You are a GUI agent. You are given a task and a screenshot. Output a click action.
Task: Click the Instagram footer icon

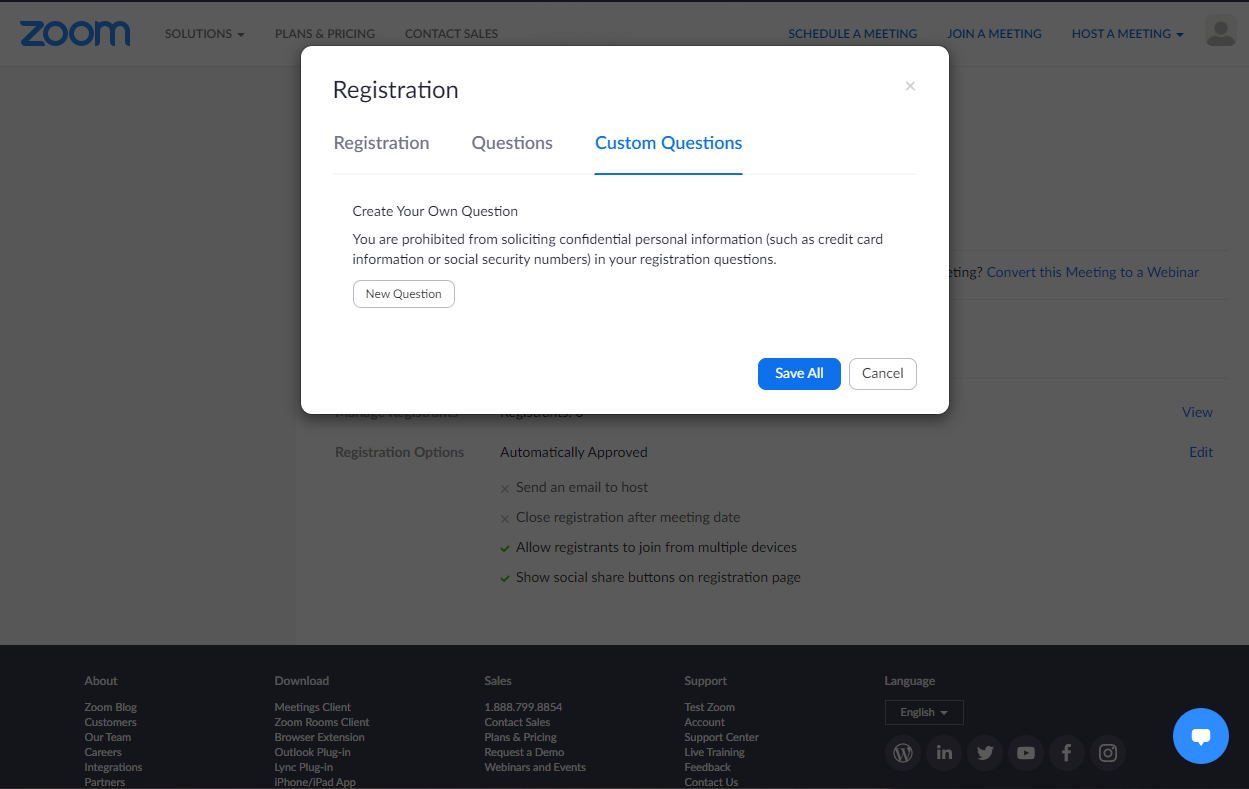(1108, 753)
